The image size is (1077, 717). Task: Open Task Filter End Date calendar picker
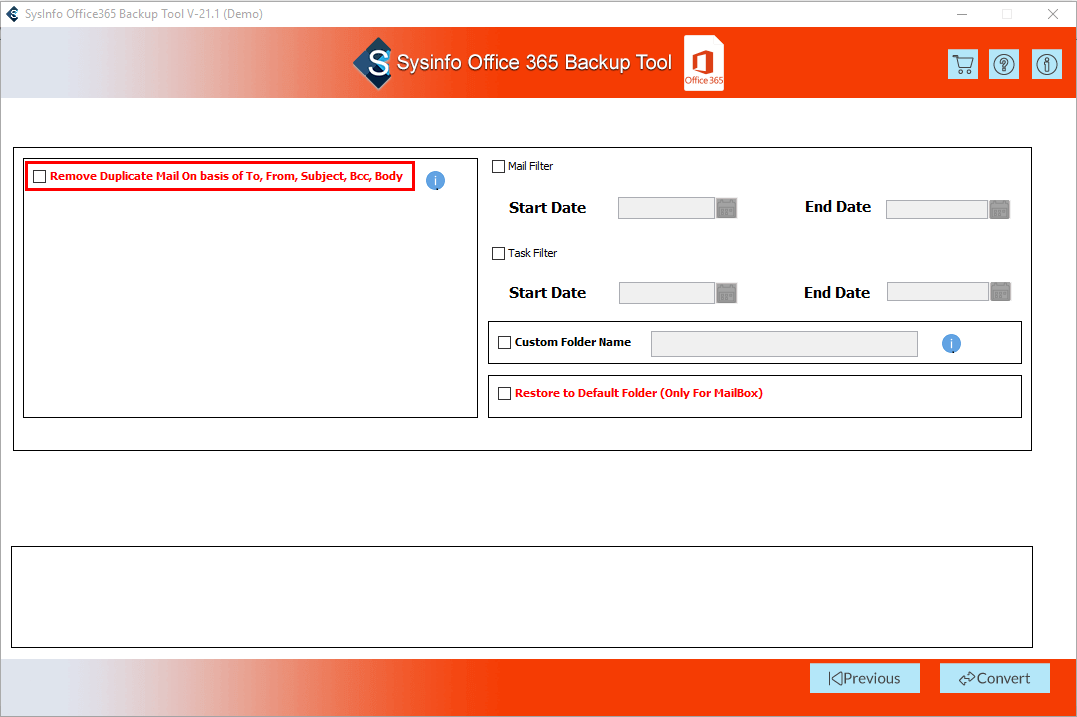(1000, 292)
